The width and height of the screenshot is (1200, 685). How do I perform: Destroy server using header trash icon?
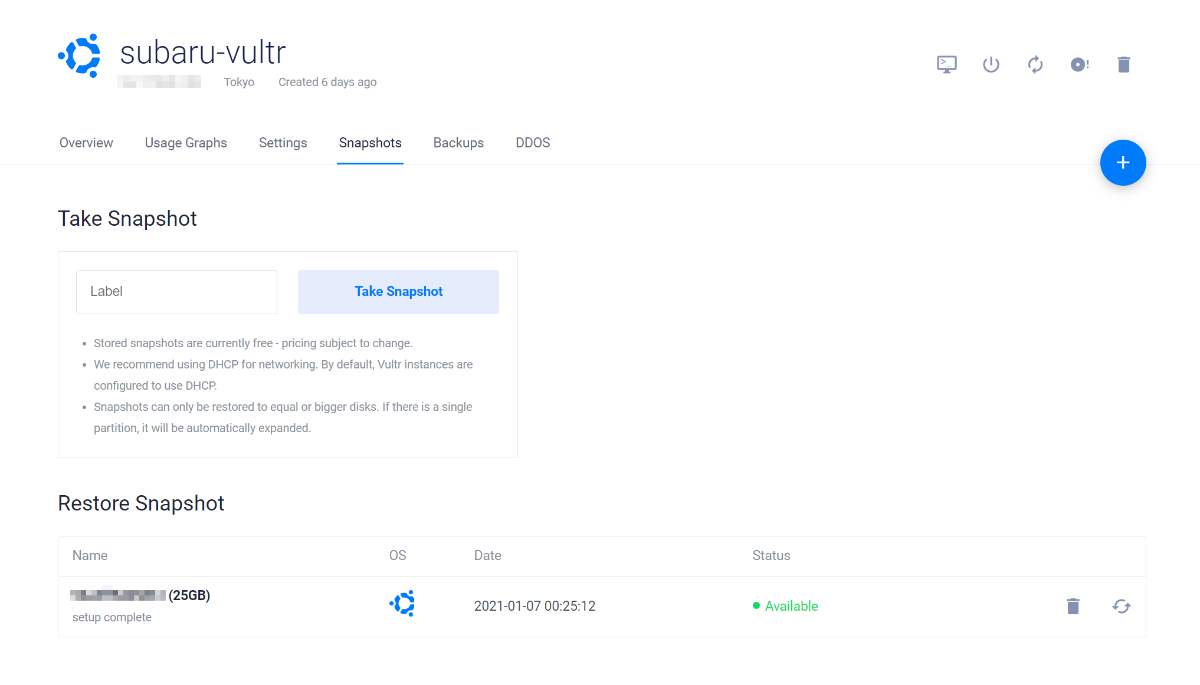point(1124,64)
